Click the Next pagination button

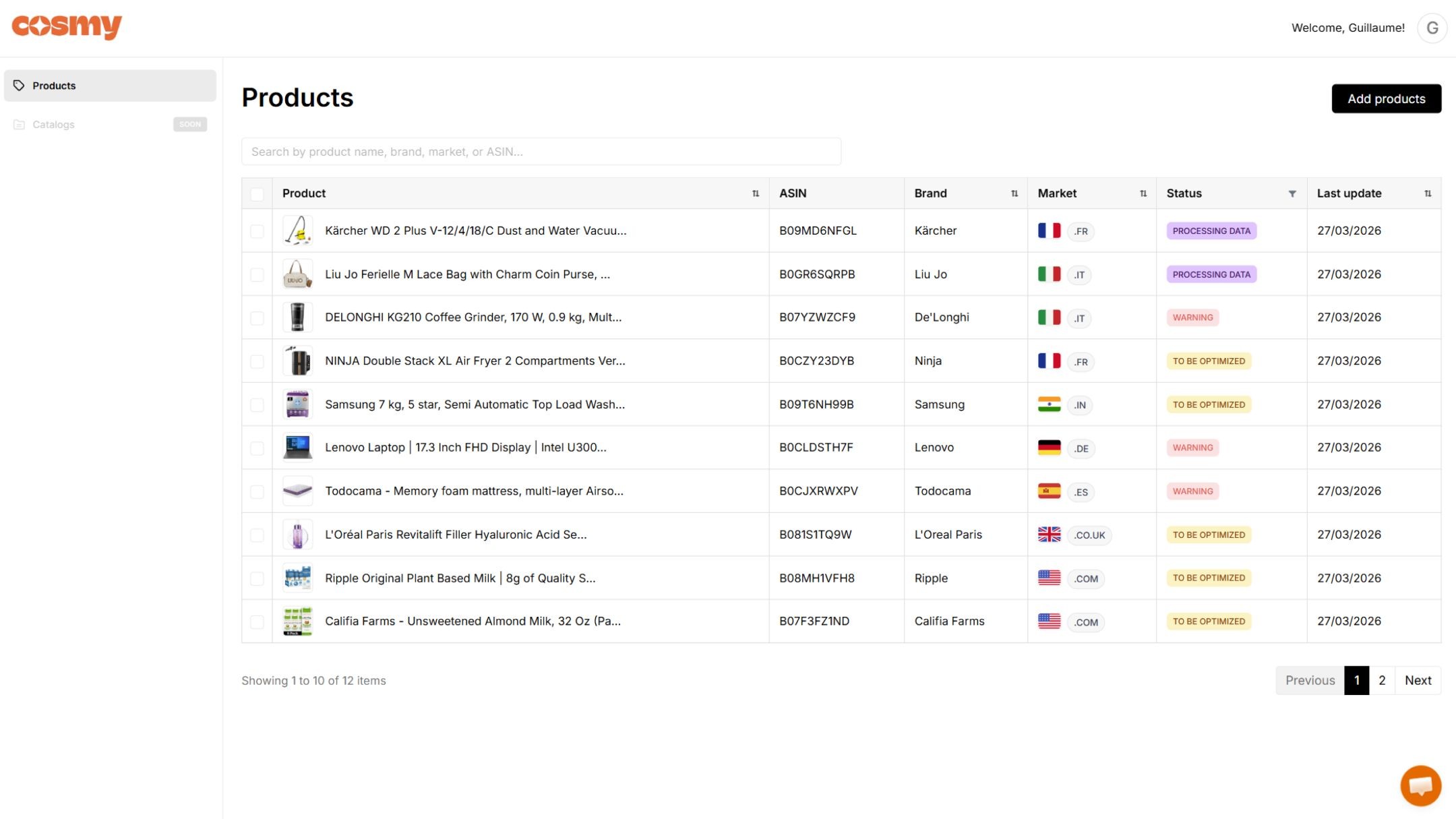(1418, 680)
